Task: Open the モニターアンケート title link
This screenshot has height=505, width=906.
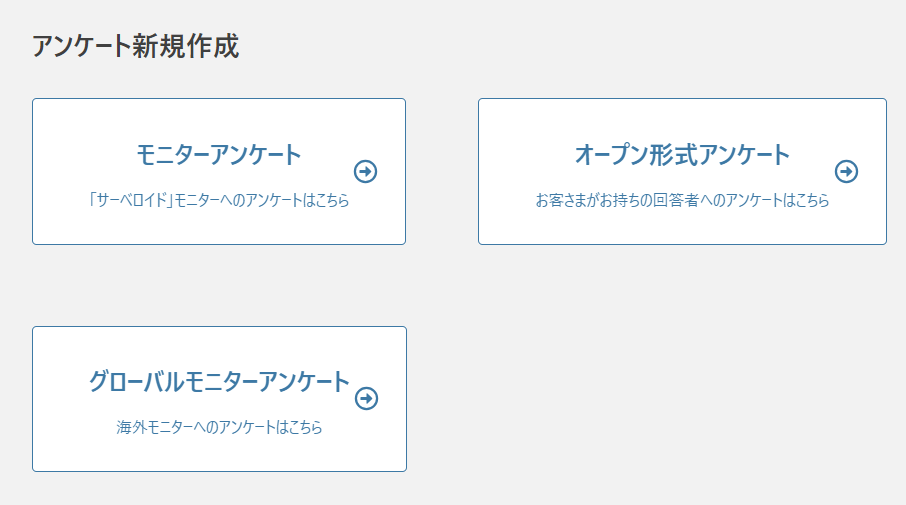Action: pyautogui.click(x=218, y=155)
